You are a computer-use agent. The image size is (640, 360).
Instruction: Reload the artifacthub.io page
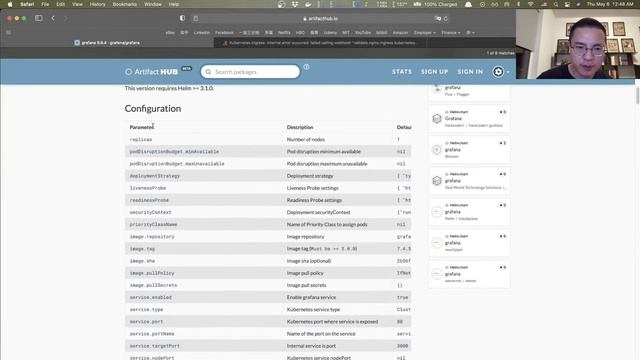tap(446, 18)
